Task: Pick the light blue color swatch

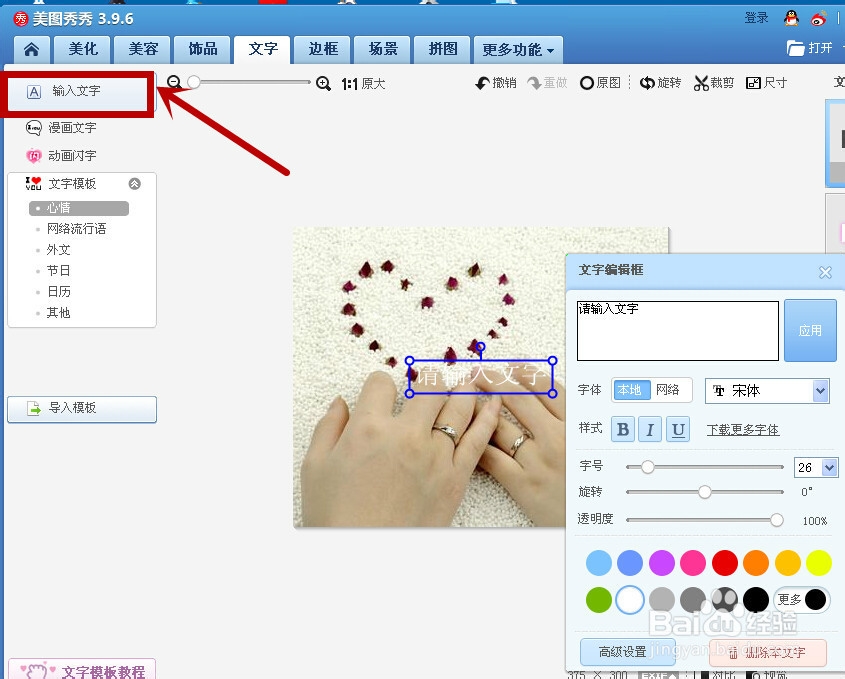Action: [x=599, y=563]
